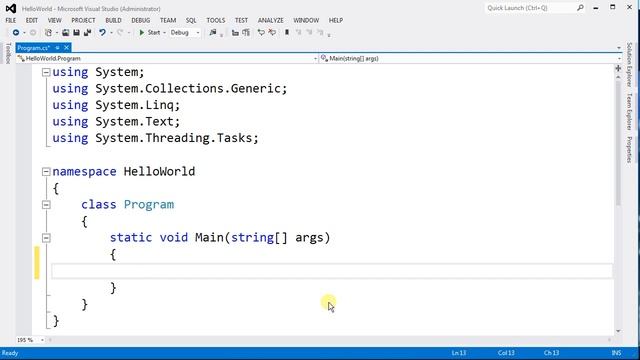Start debugging with the green Start button
This screenshot has height=360, width=640.
(149, 33)
